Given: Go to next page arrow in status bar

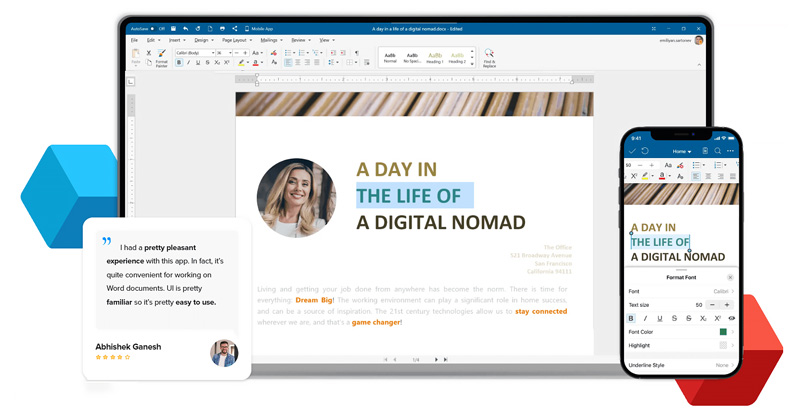Looking at the screenshot, I should tap(436, 359).
